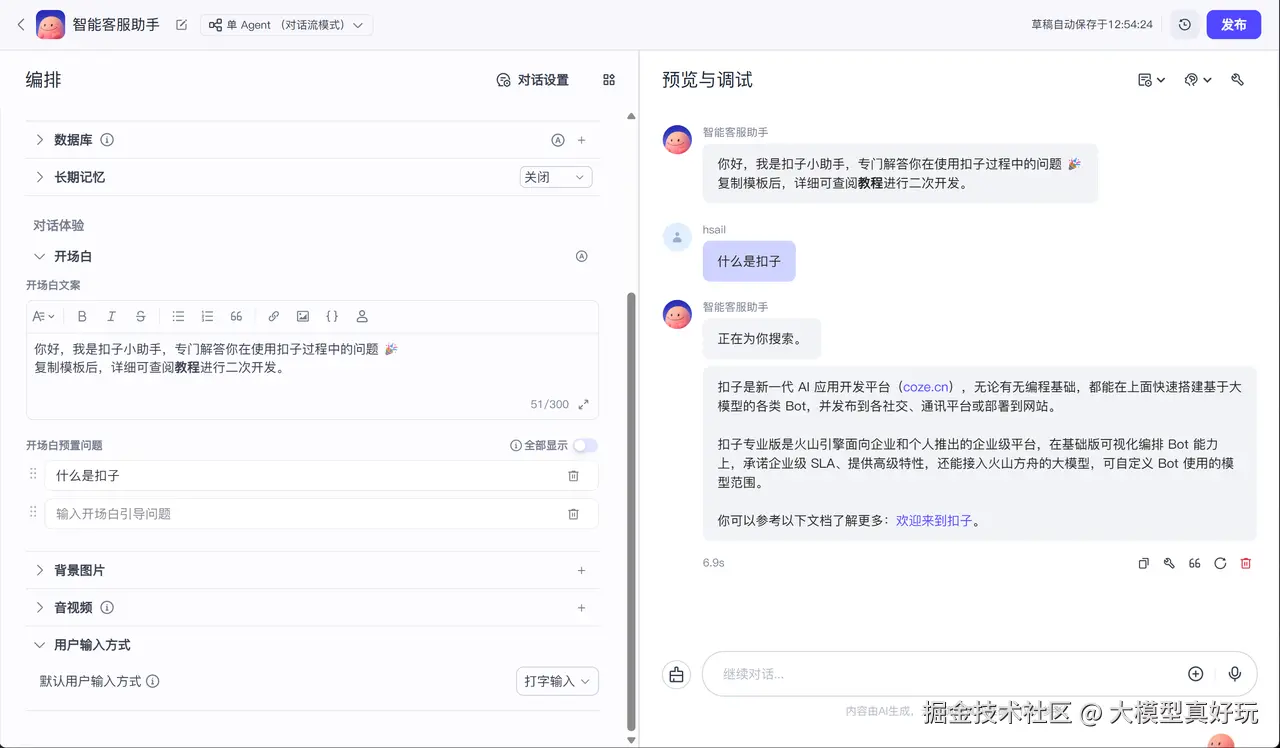Open the 欢迎来到扣子 document link
The image size is (1280, 748).
point(934,521)
